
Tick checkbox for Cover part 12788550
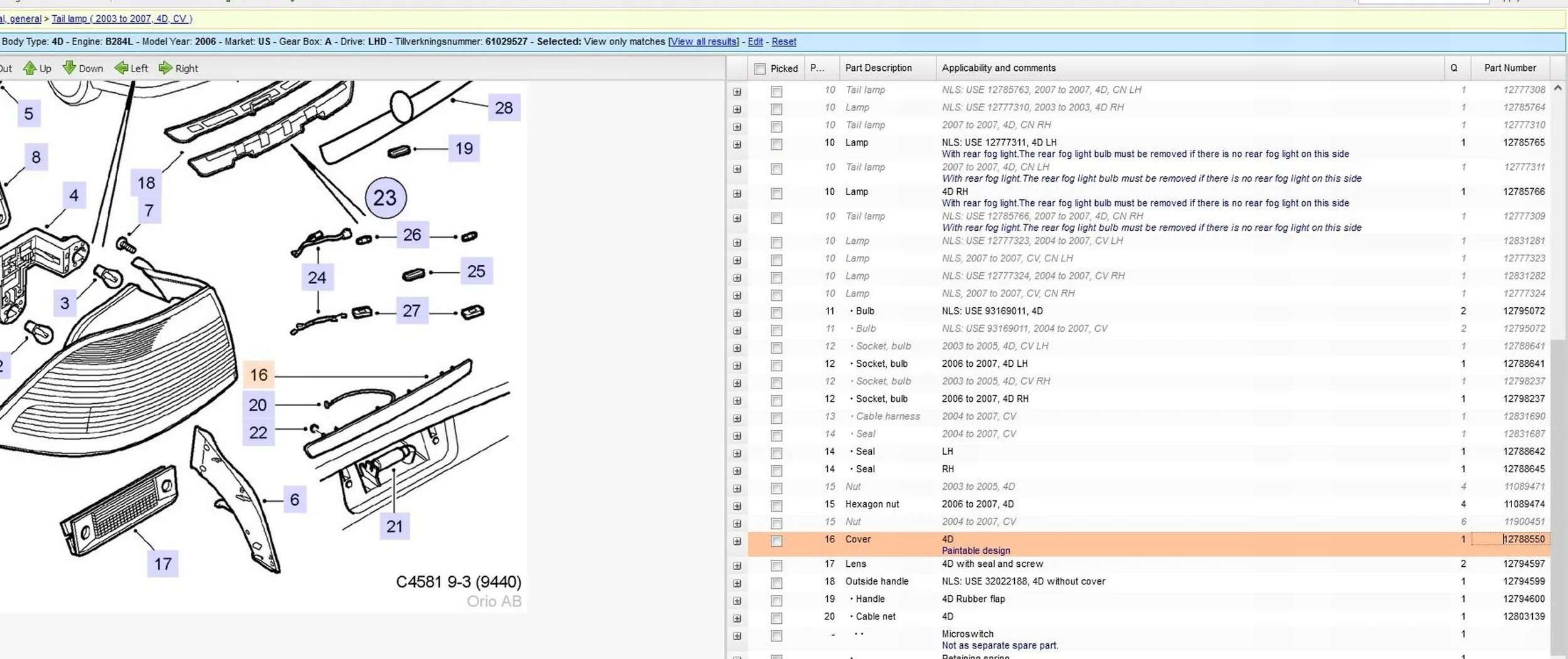click(x=776, y=541)
